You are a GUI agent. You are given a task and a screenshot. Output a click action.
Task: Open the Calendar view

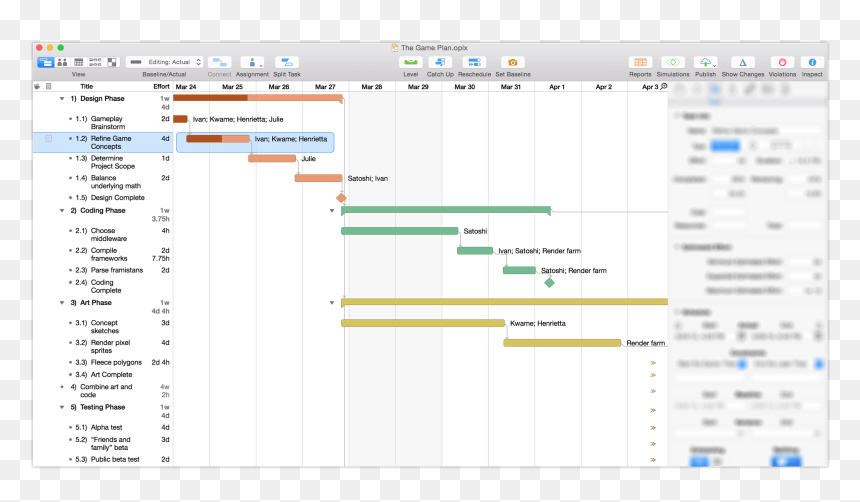[x=78, y=62]
